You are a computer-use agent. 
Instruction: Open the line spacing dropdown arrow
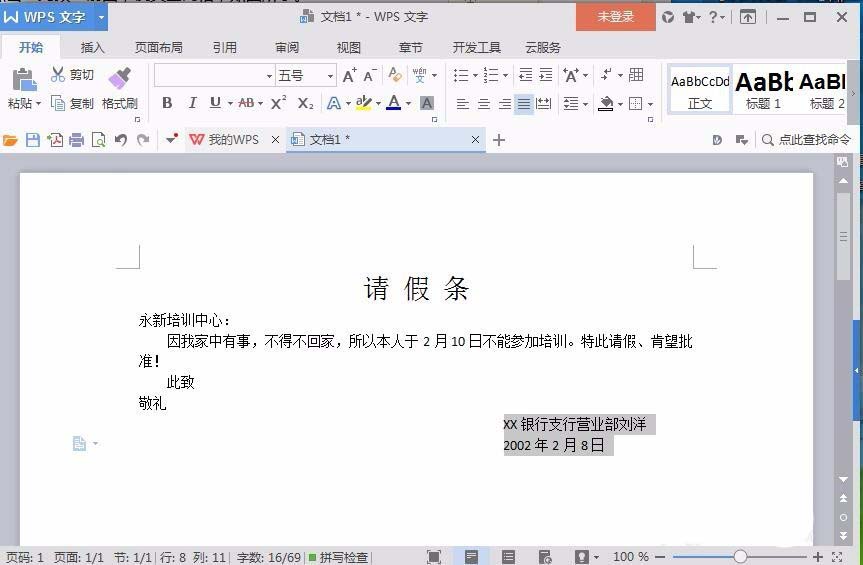tap(586, 103)
